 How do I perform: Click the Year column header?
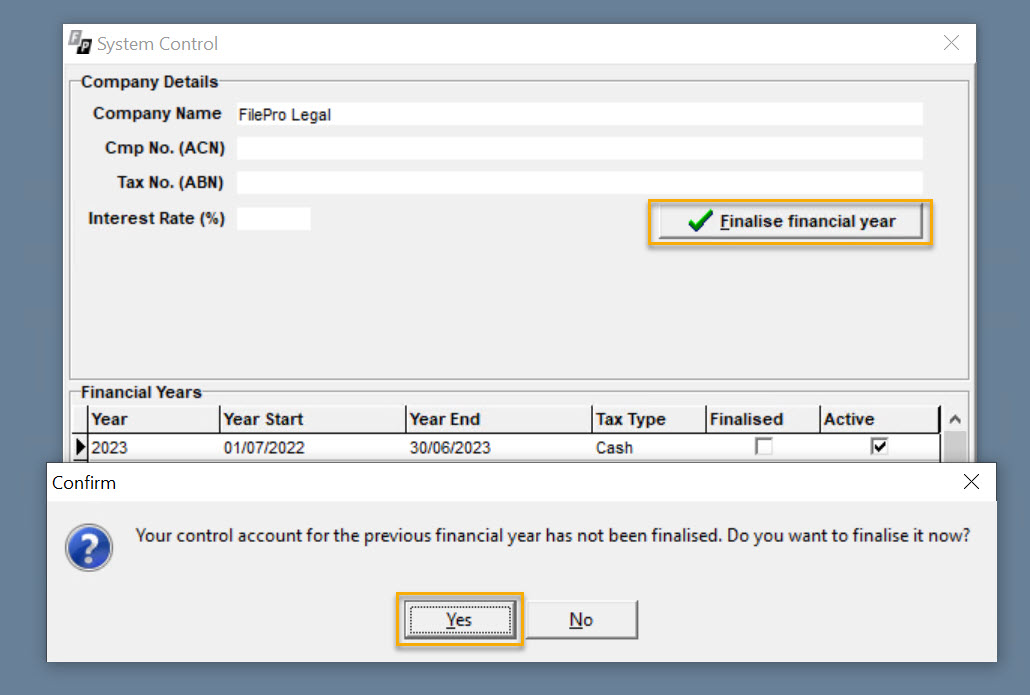[110, 419]
